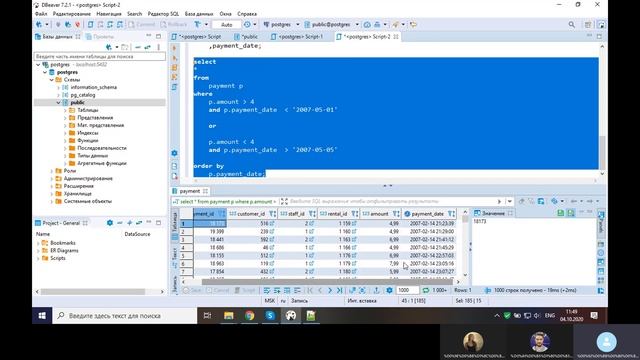Open Редактор SQL menu
This screenshot has height=360, width=640.
coord(163,13)
